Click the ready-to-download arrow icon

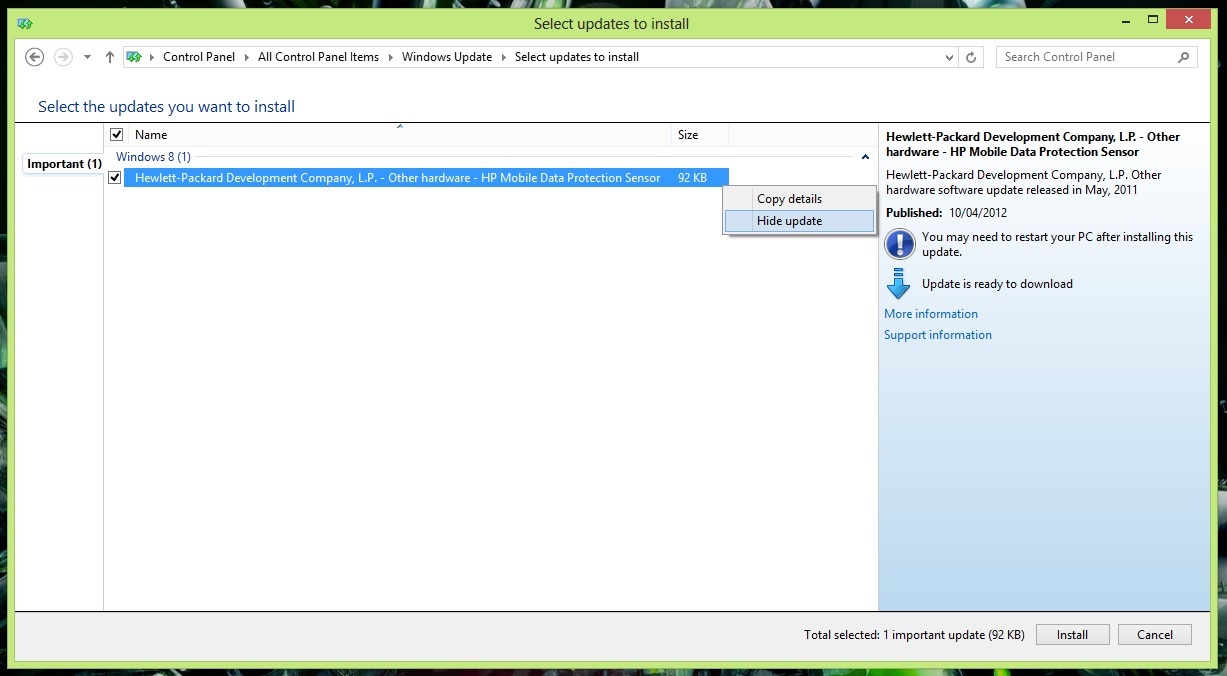[x=898, y=284]
